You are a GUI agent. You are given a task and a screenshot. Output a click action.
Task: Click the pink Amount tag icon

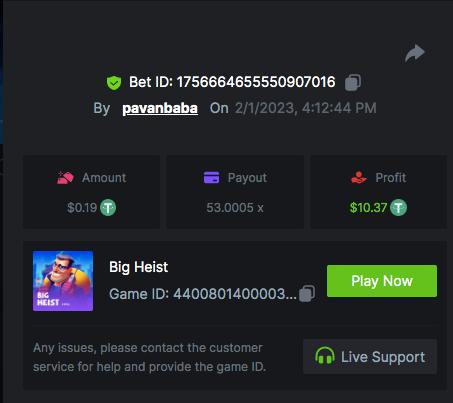point(65,178)
